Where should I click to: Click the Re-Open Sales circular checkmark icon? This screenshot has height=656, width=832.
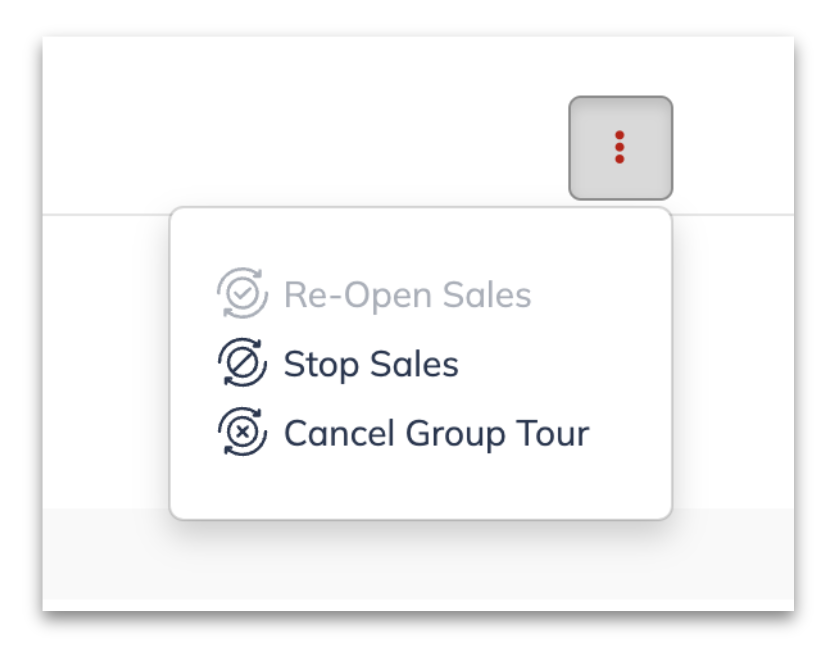pos(242,293)
